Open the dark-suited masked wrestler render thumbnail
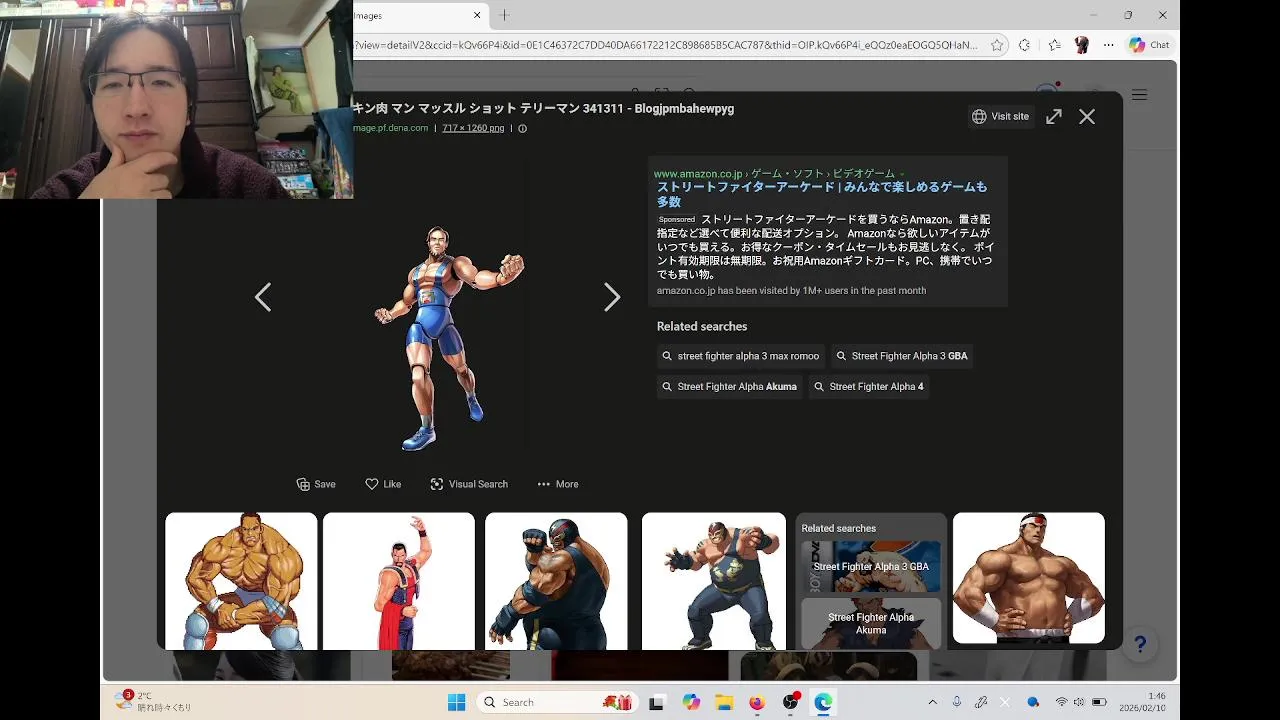The height and width of the screenshot is (720, 1280). point(714,580)
